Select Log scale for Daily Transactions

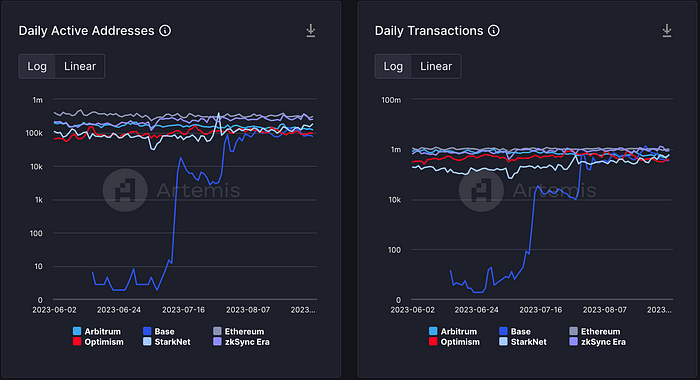(393, 67)
